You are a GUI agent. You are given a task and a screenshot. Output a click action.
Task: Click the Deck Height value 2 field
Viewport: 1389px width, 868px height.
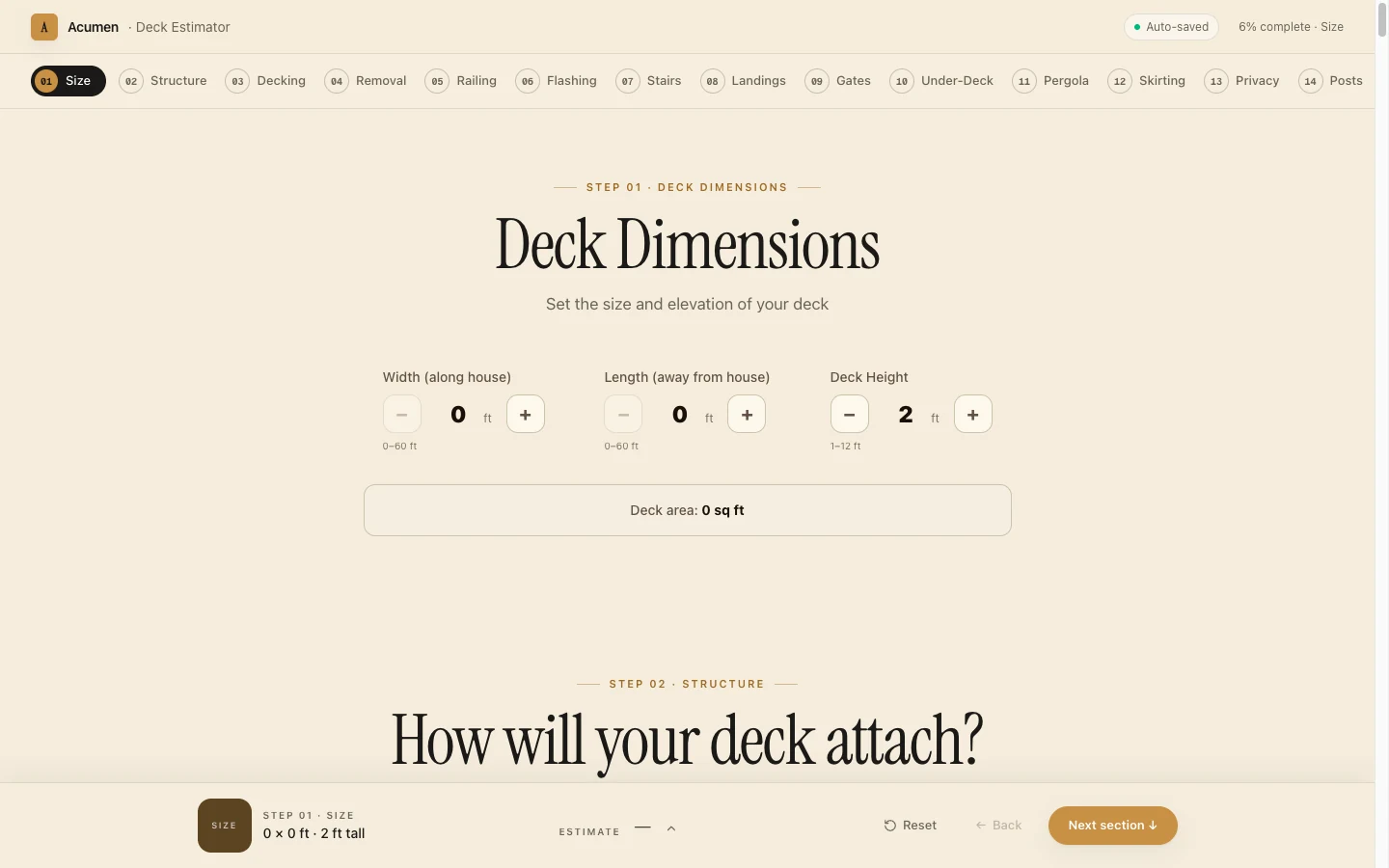pyautogui.click(x=906, y=415)
